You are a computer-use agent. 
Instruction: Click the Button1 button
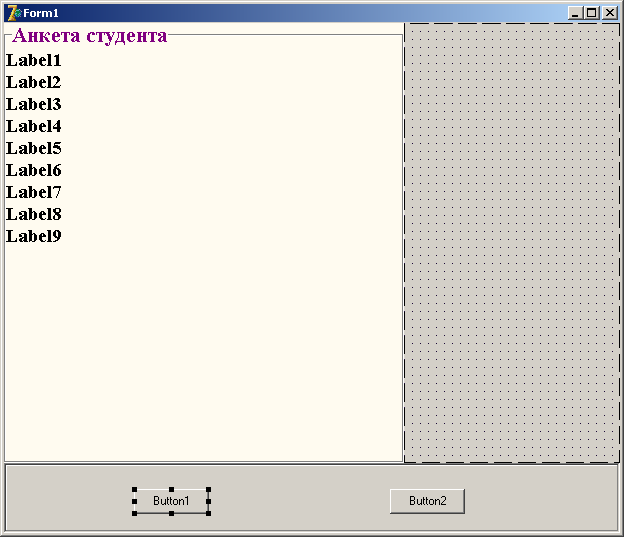point(172,501)
